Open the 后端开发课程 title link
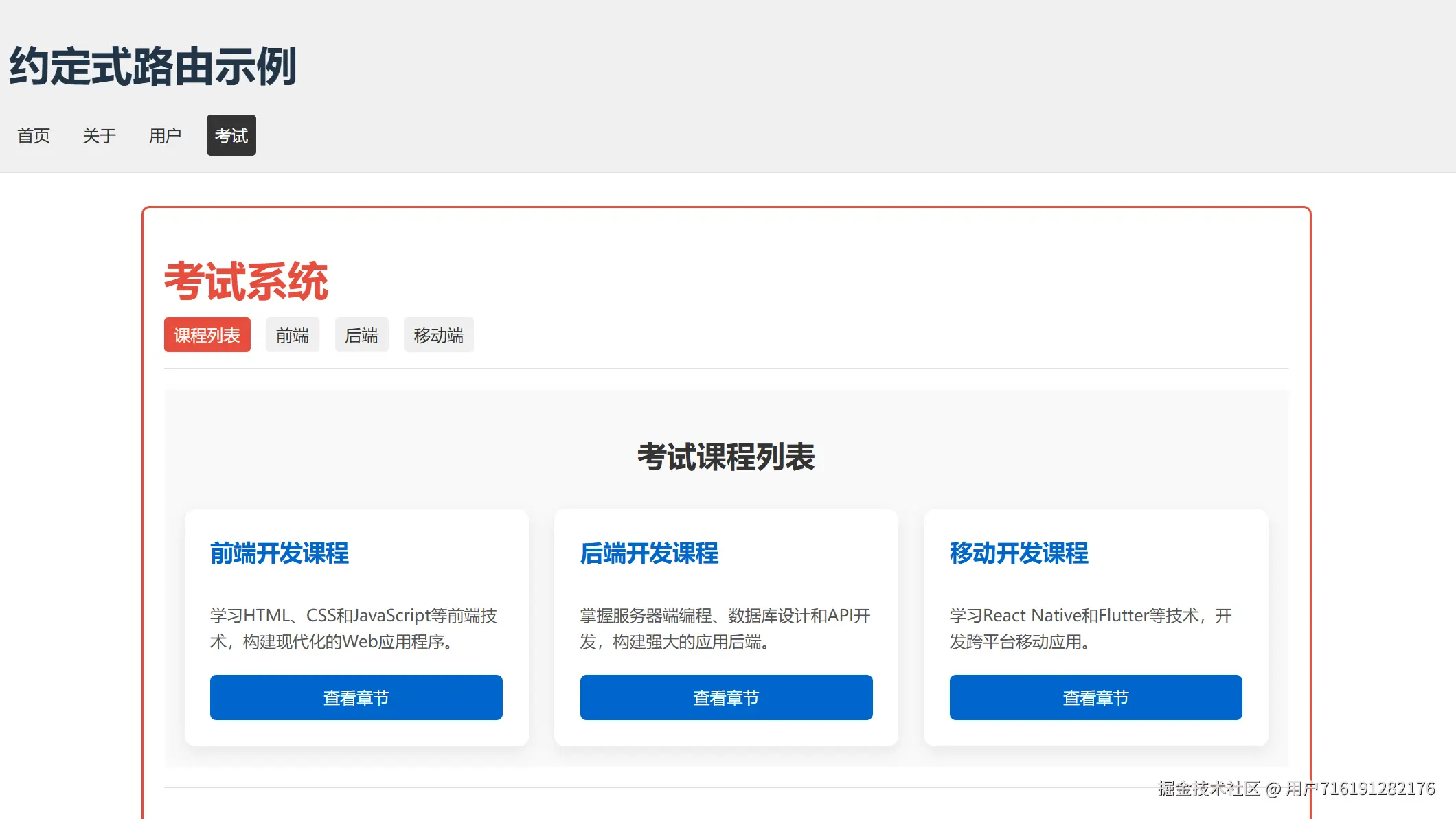The image size is (1456, 819). [650, 553]
